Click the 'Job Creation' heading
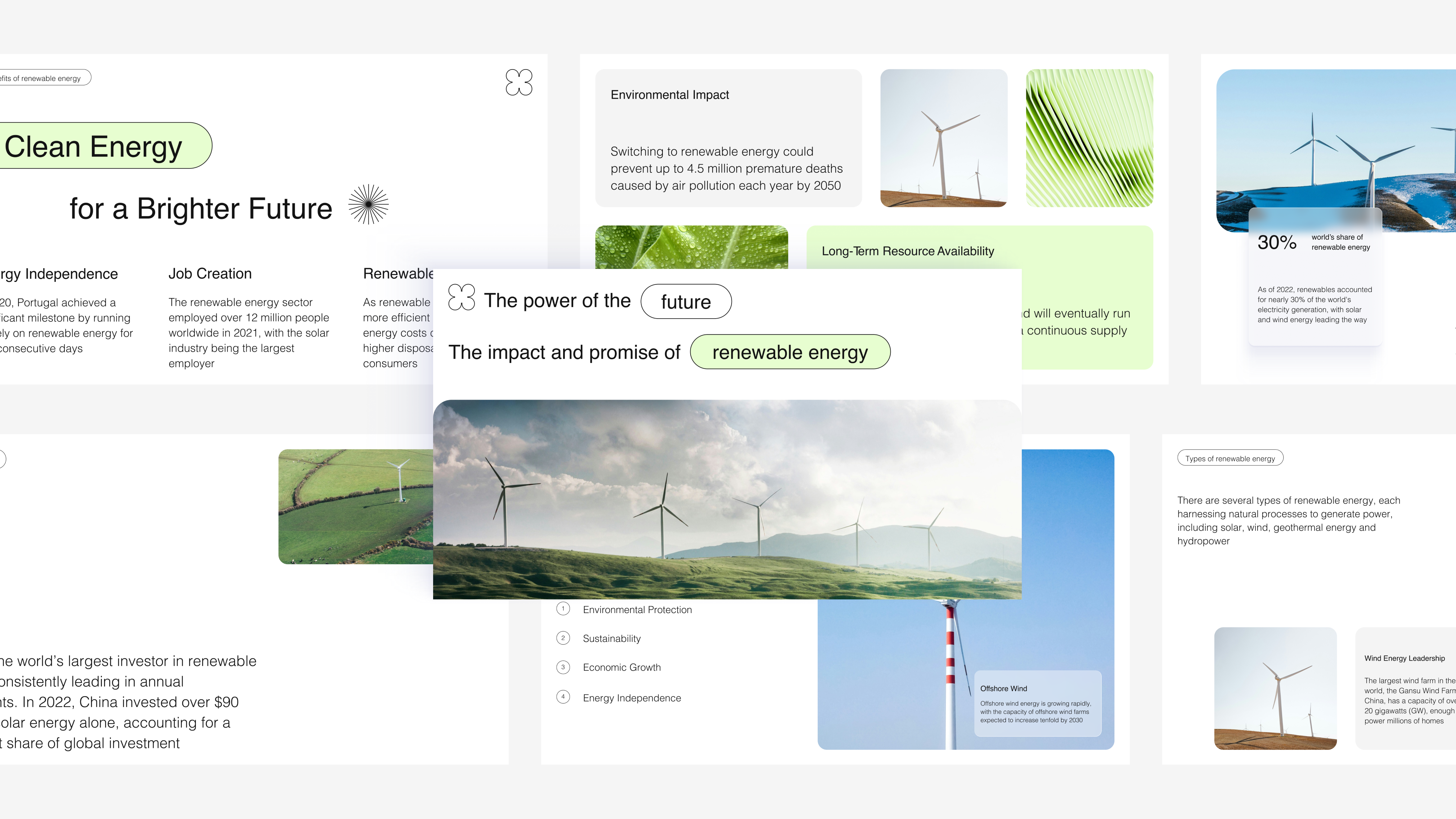This screenshot has width=1456, height=819. (210, 274)
